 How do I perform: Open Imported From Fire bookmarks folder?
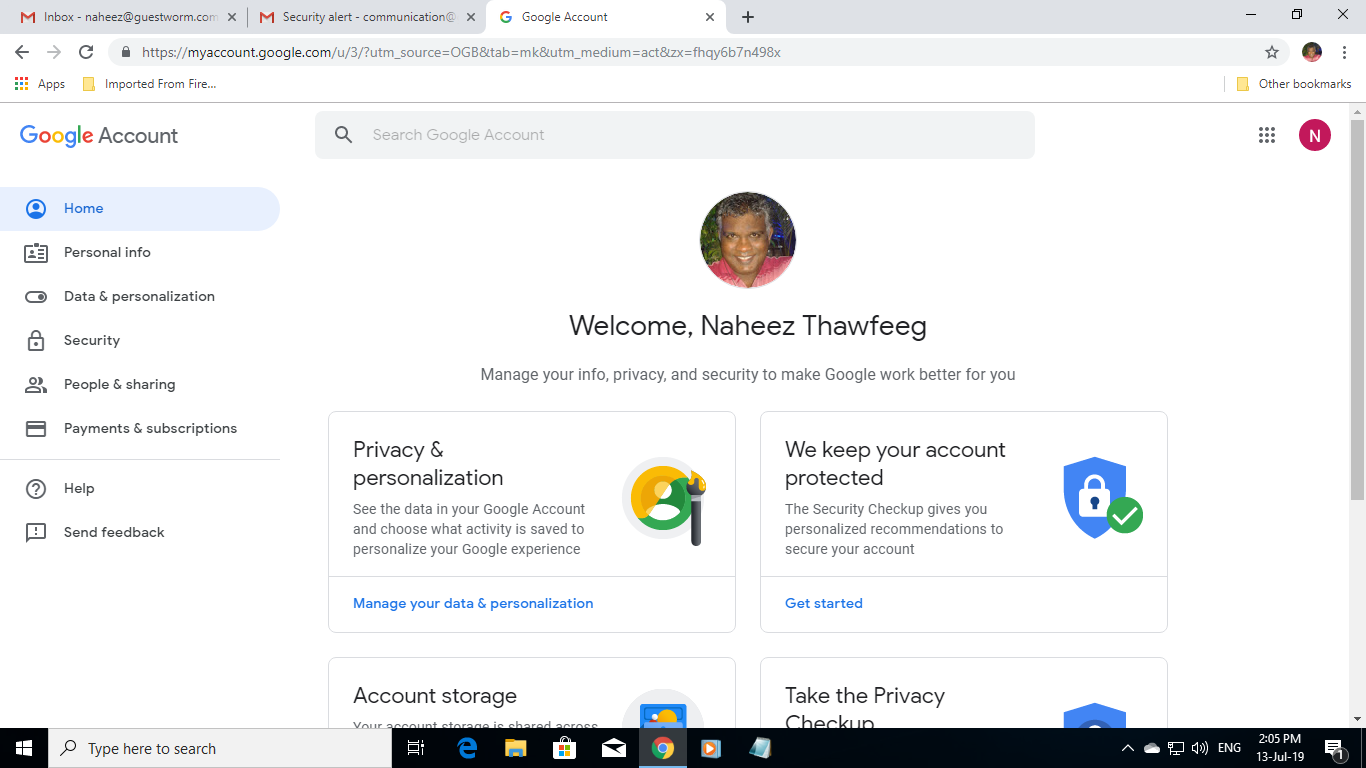pos(150,84)
